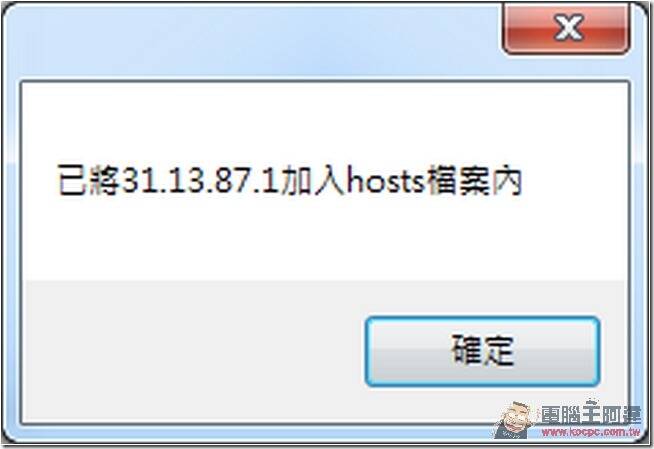
Task: Click the 加入 characters in the message
Action: [313, 182]
